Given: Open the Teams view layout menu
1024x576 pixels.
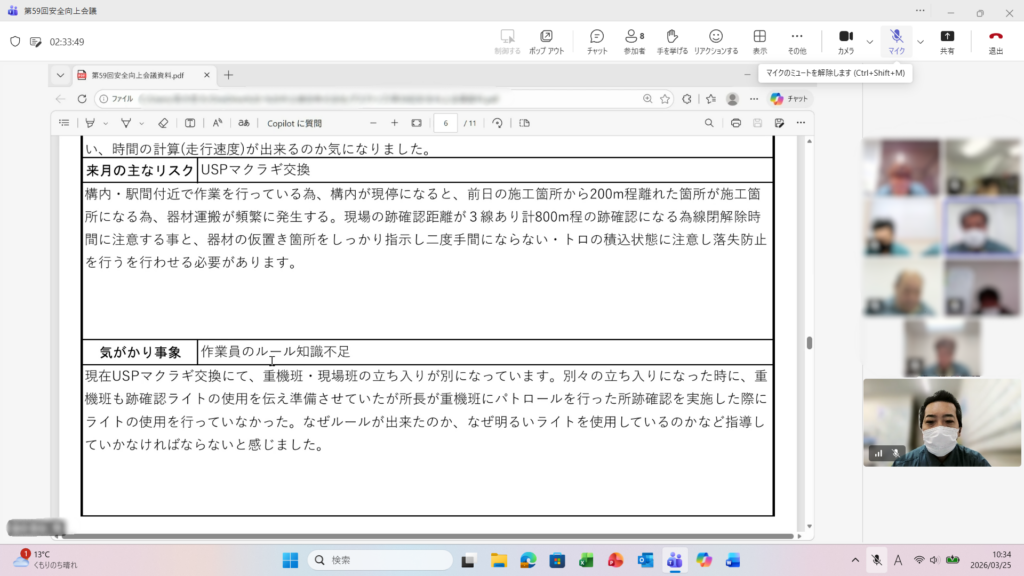Looking at the screenshot, I should pos(760,41).
